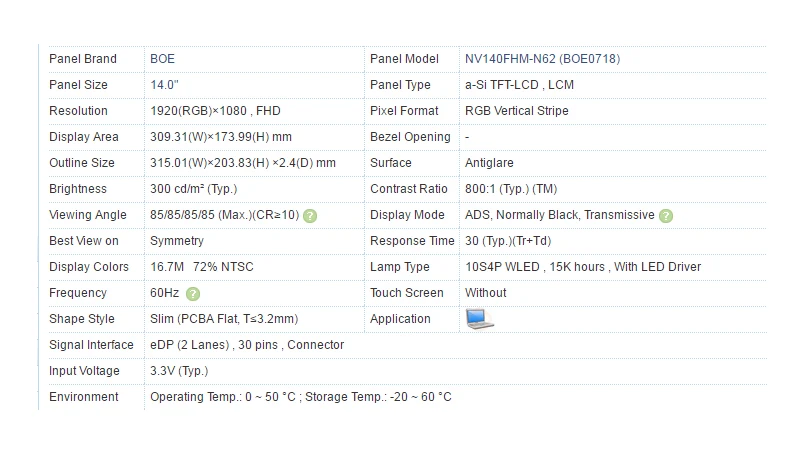Select the Best View on label

[84, 241]
